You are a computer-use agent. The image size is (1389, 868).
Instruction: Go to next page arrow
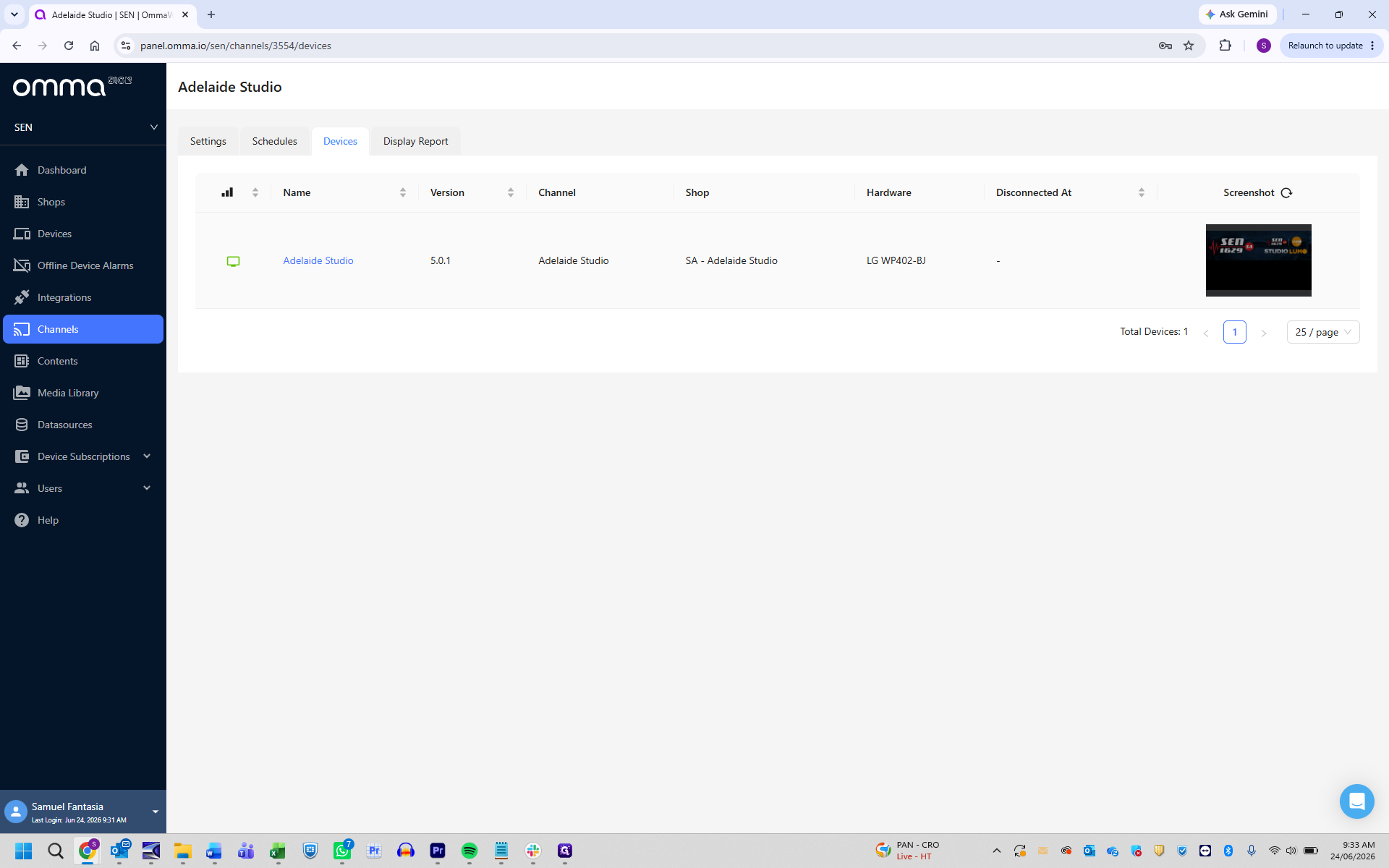click(1264, 333)
